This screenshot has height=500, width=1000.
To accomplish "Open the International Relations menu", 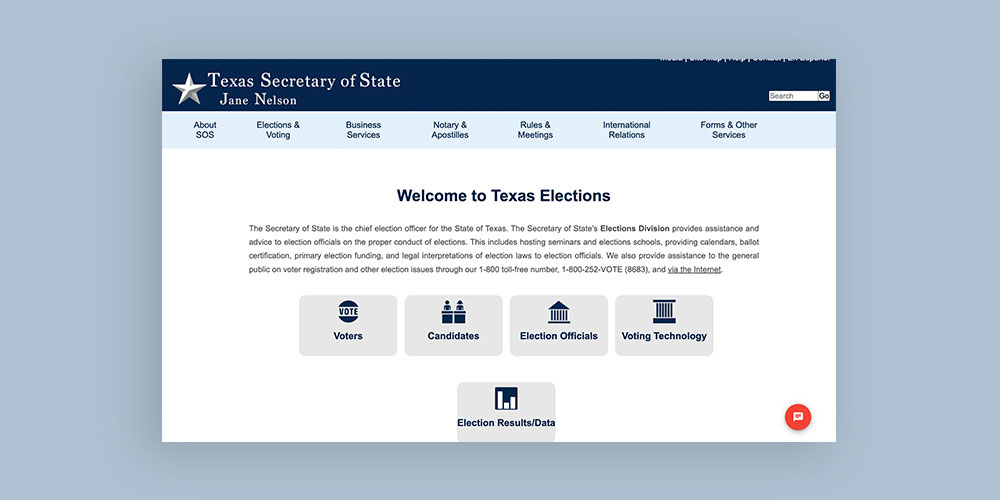I will [x=626, y=130].
